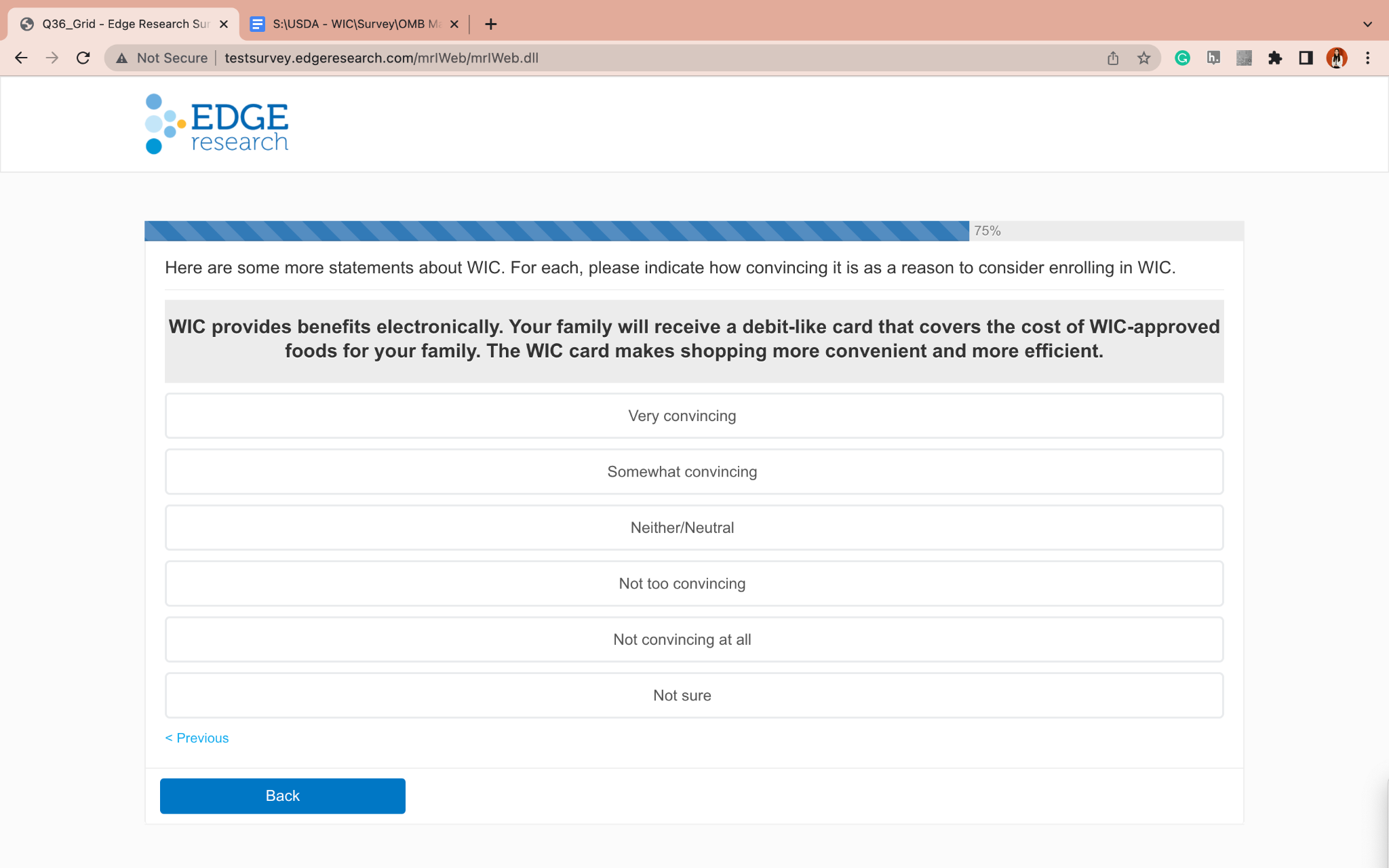Click the share page icon
The height and width of the screenshot is (868, 1389).
pyautogui.click(x=1113, y=58)
